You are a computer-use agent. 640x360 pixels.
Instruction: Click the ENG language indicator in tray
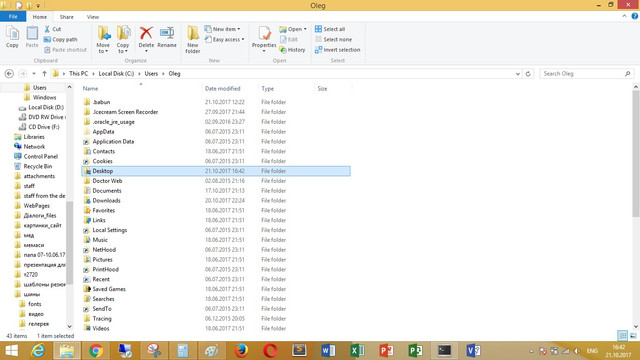pyautogui.click(x=592, y=351)
